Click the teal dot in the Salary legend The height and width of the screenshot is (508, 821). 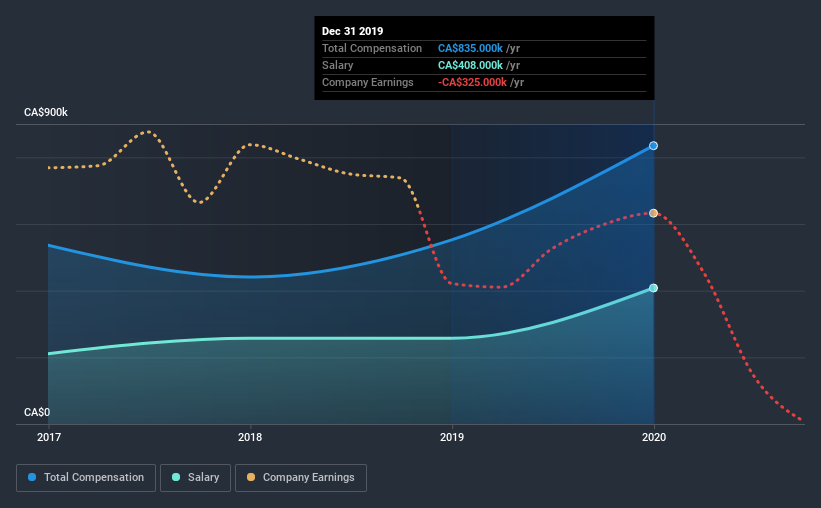click(176, 477)
